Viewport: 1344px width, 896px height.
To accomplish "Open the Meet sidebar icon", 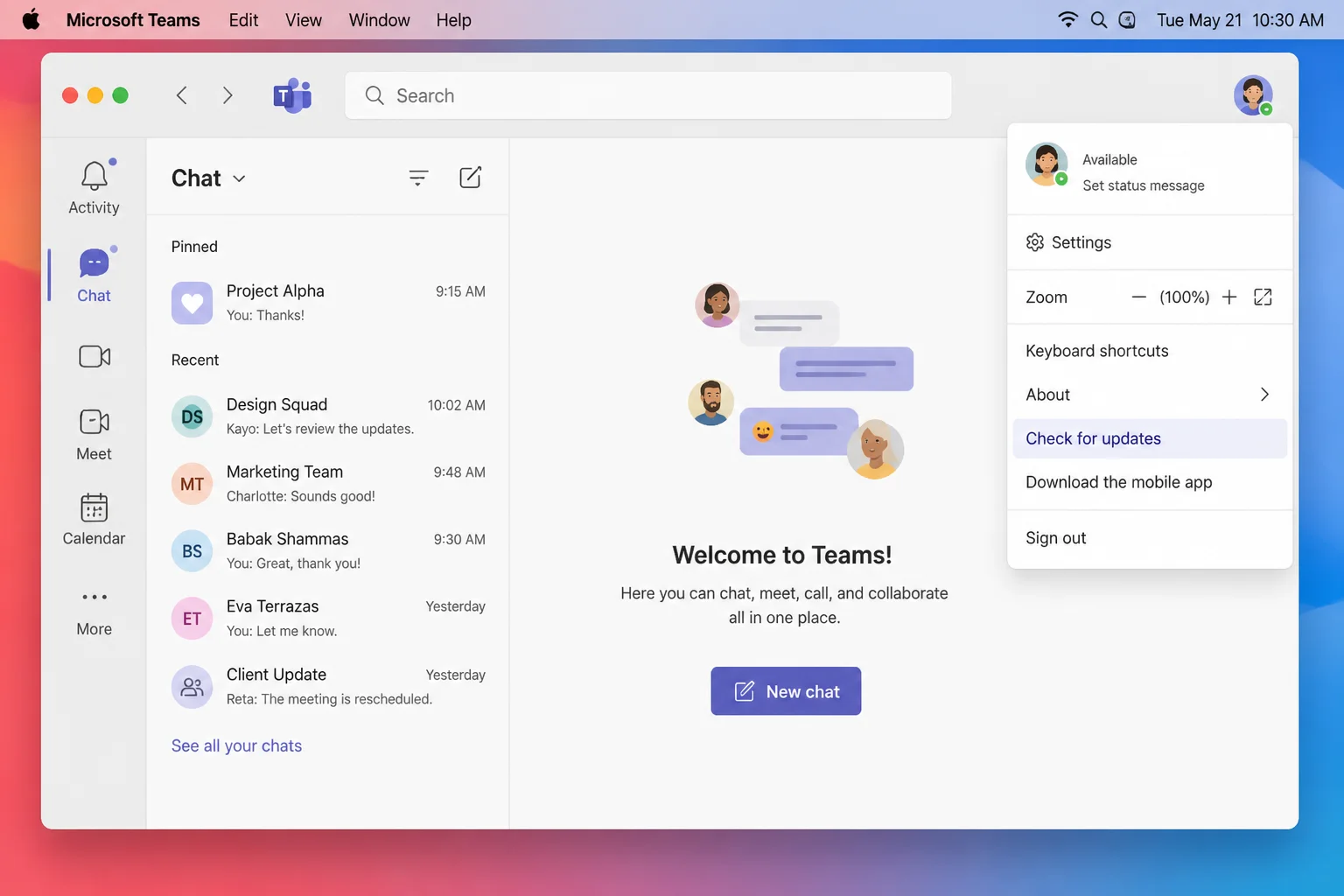I will 94,422.
